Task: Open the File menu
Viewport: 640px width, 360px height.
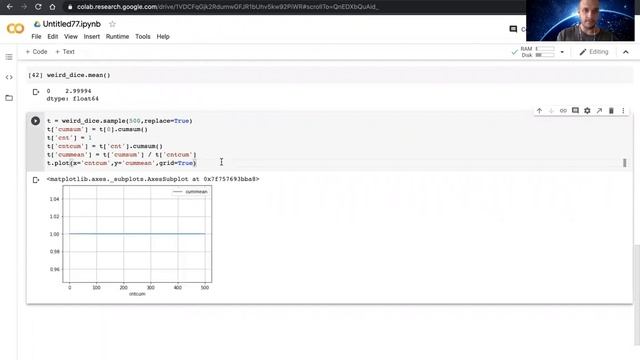Action: pos(36,37)
